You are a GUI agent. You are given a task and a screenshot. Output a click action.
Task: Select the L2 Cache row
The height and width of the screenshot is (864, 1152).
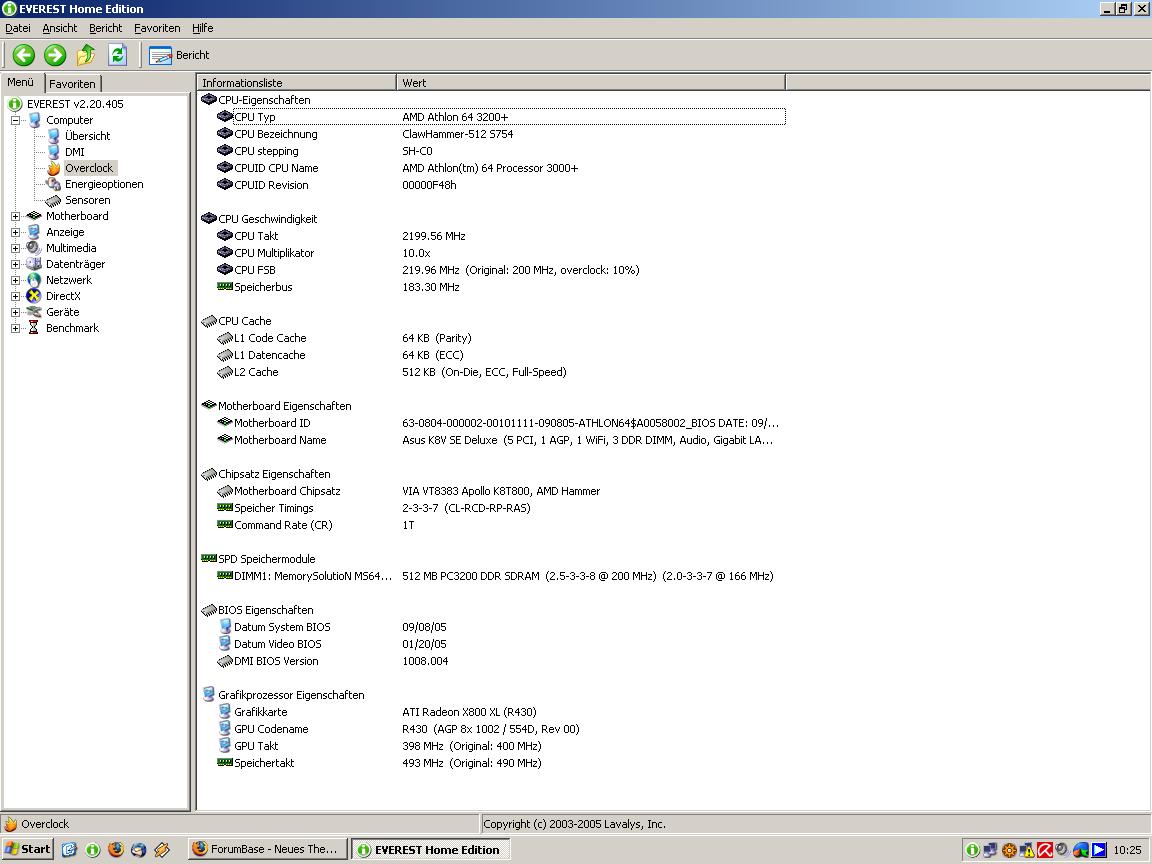click(501, 372)
